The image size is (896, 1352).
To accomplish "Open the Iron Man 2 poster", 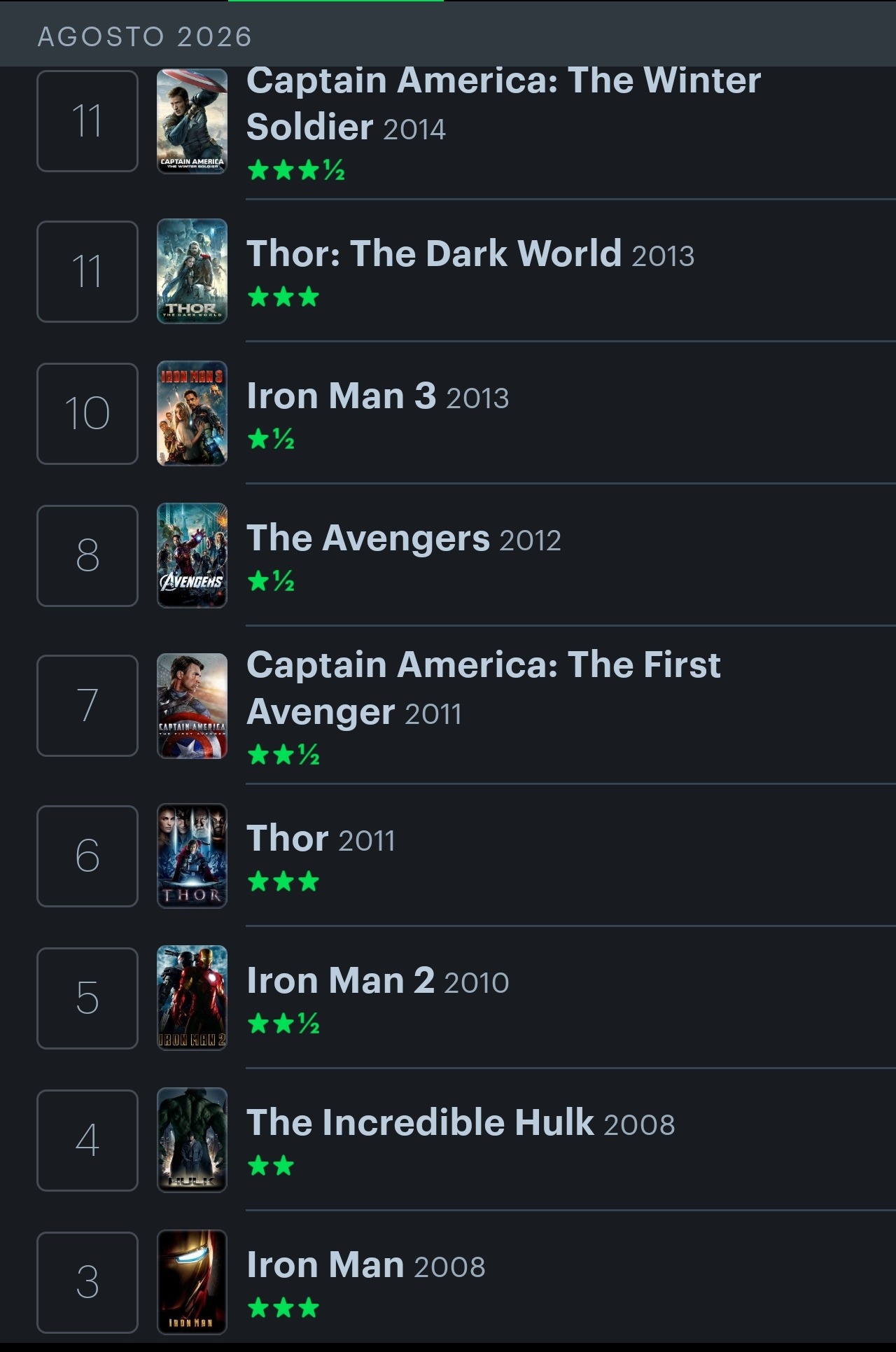I will pos(192,998).
